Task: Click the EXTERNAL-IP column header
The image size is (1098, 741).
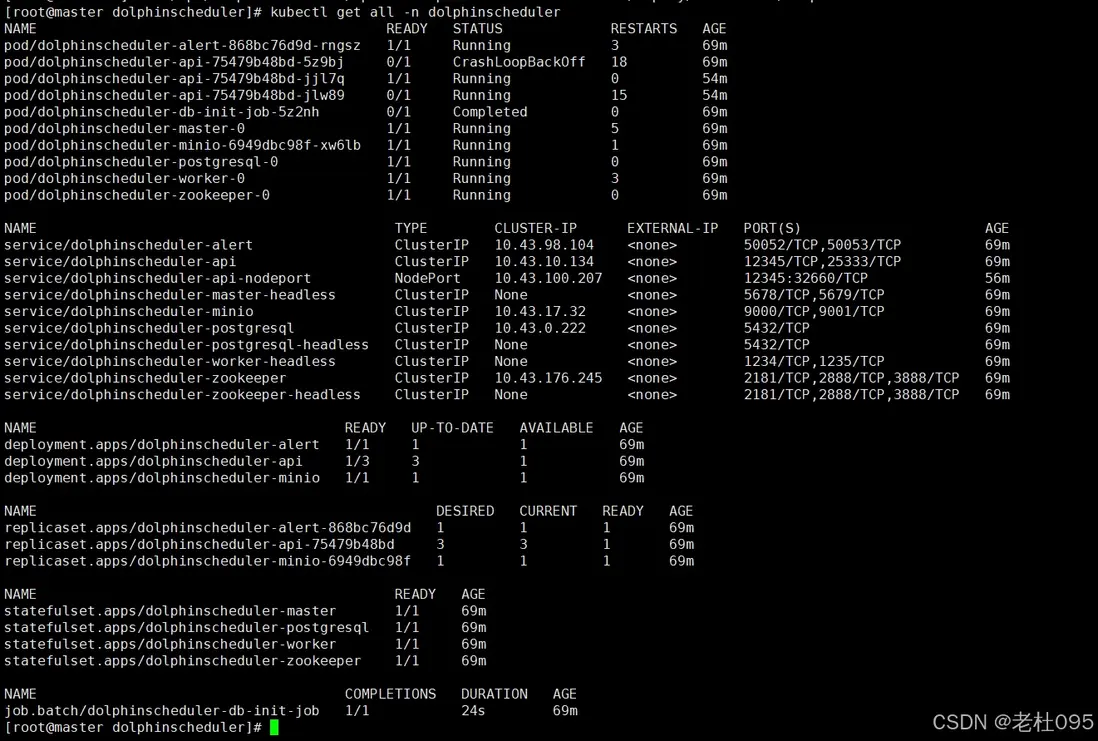Action: 672,228
